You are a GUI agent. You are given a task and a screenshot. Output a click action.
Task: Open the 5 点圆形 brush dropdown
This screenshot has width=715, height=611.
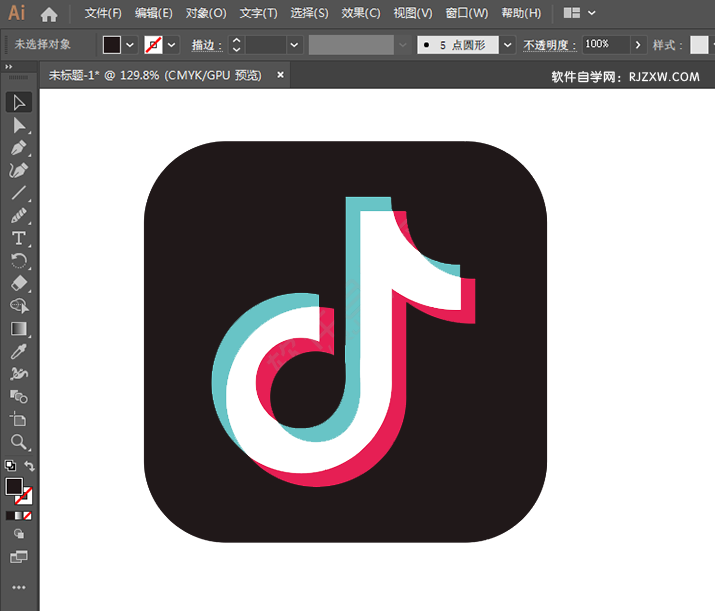click(x=507, y=45)
